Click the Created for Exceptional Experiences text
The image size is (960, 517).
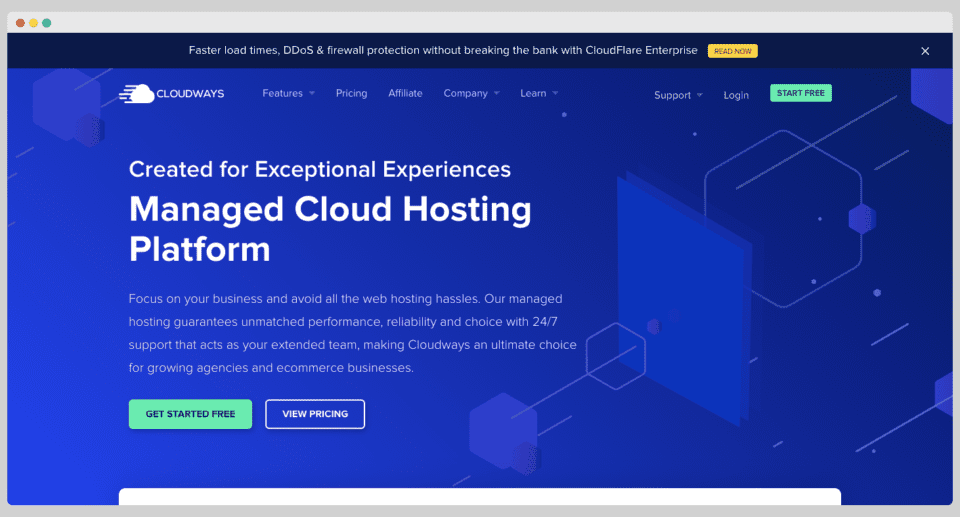(x=320, y=169)
